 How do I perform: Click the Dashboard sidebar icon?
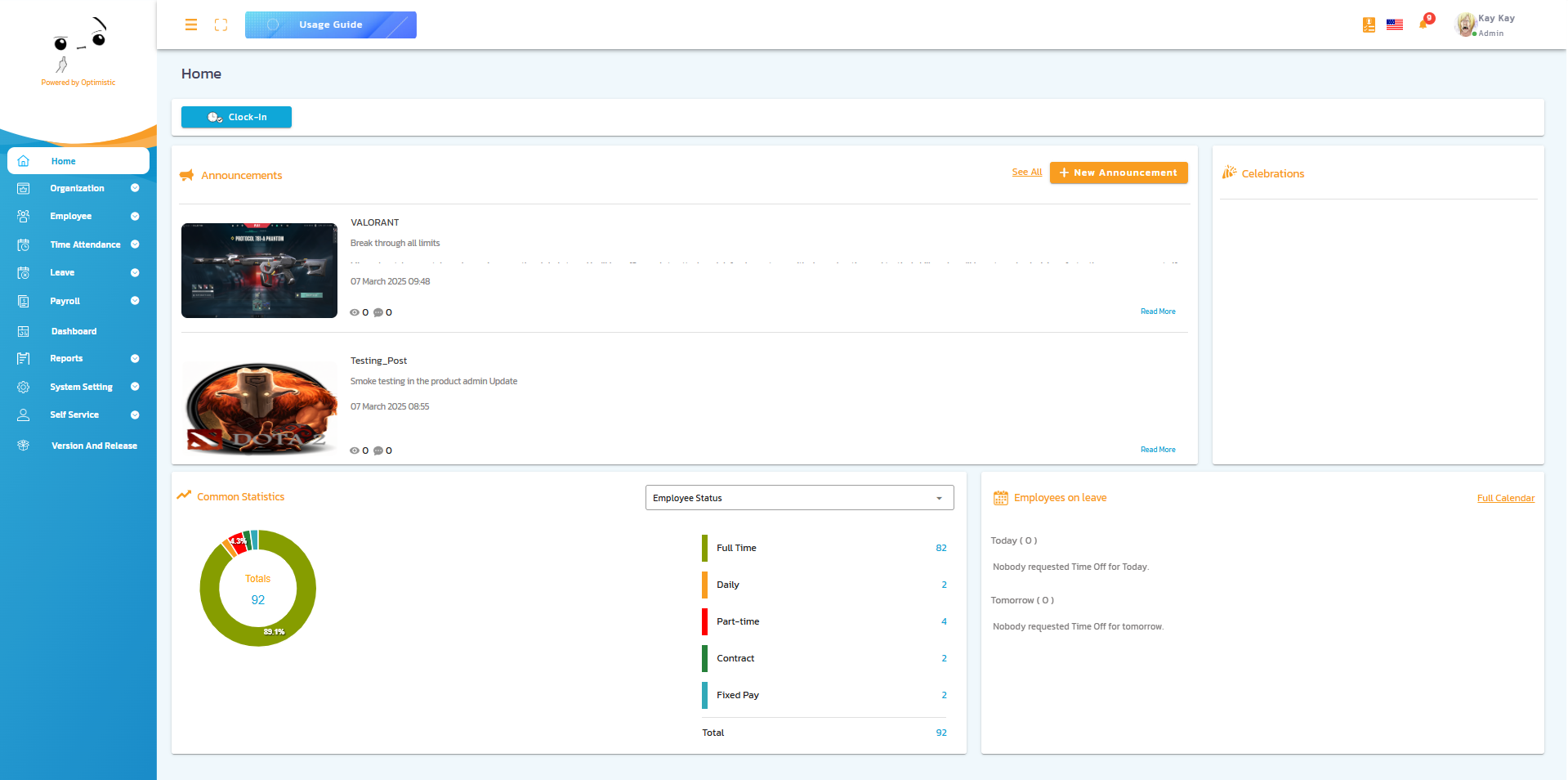click(24, 331)
